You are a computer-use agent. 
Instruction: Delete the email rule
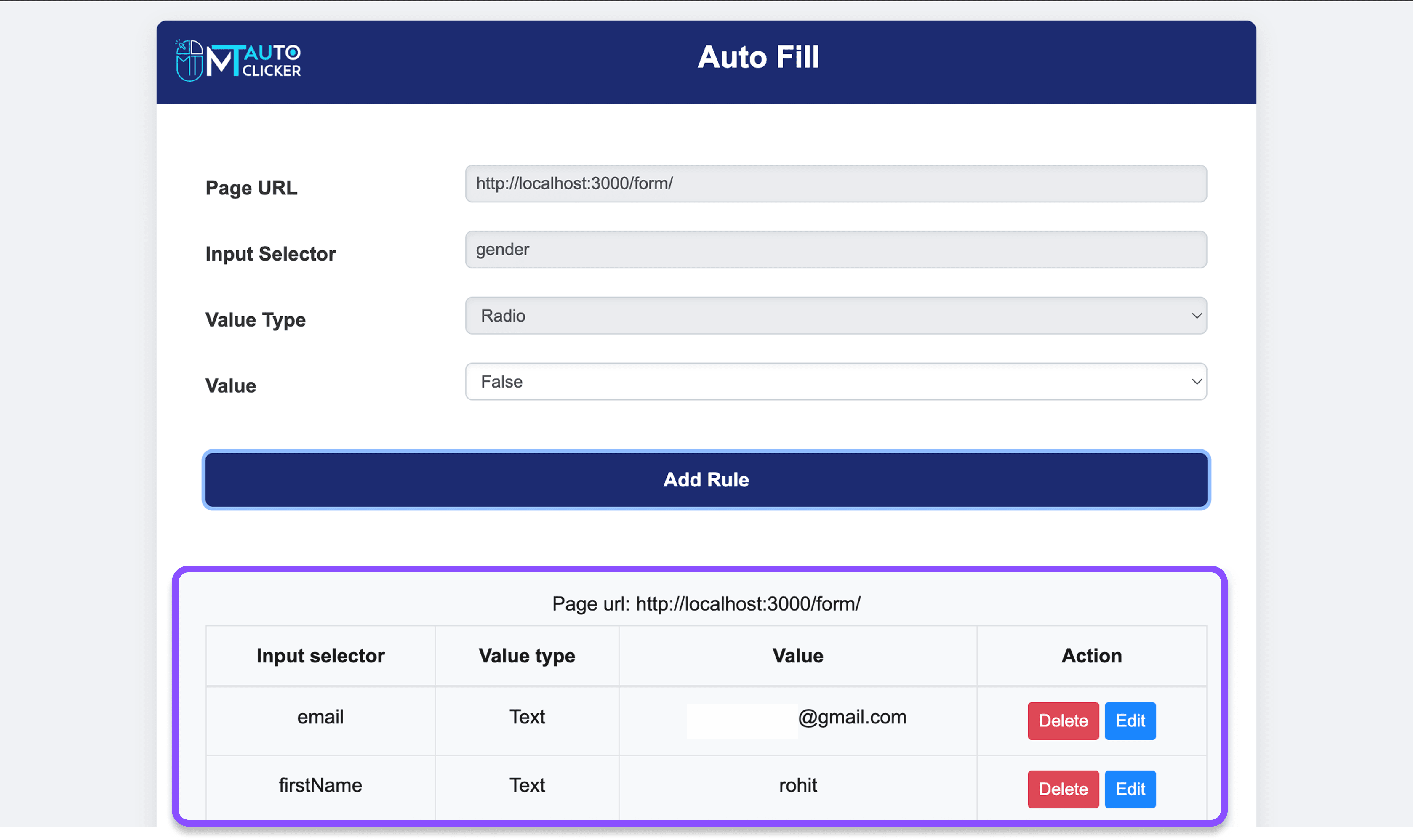[1062, 720]
